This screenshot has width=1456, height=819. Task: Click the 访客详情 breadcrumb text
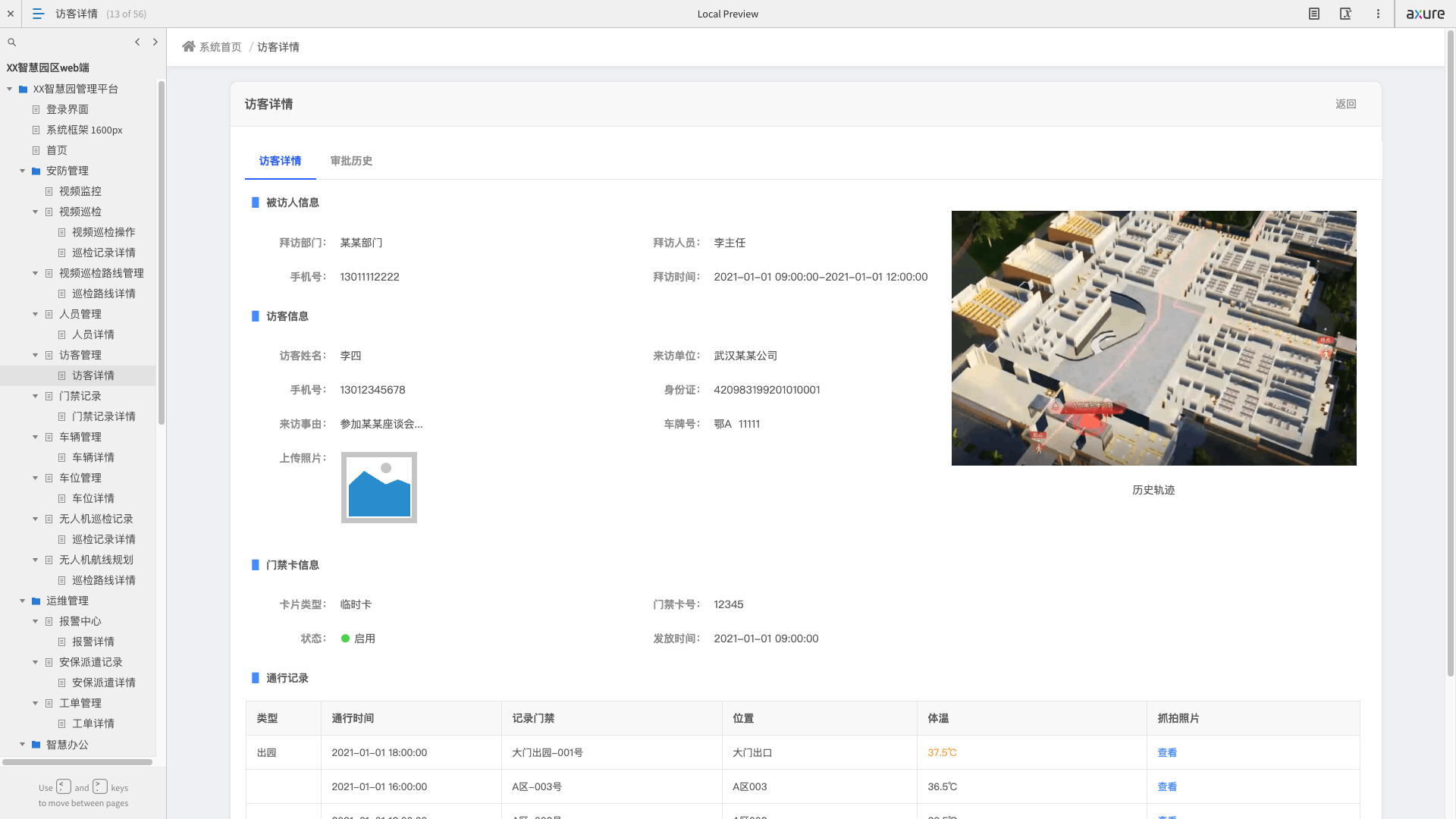[x=278, y=47]
